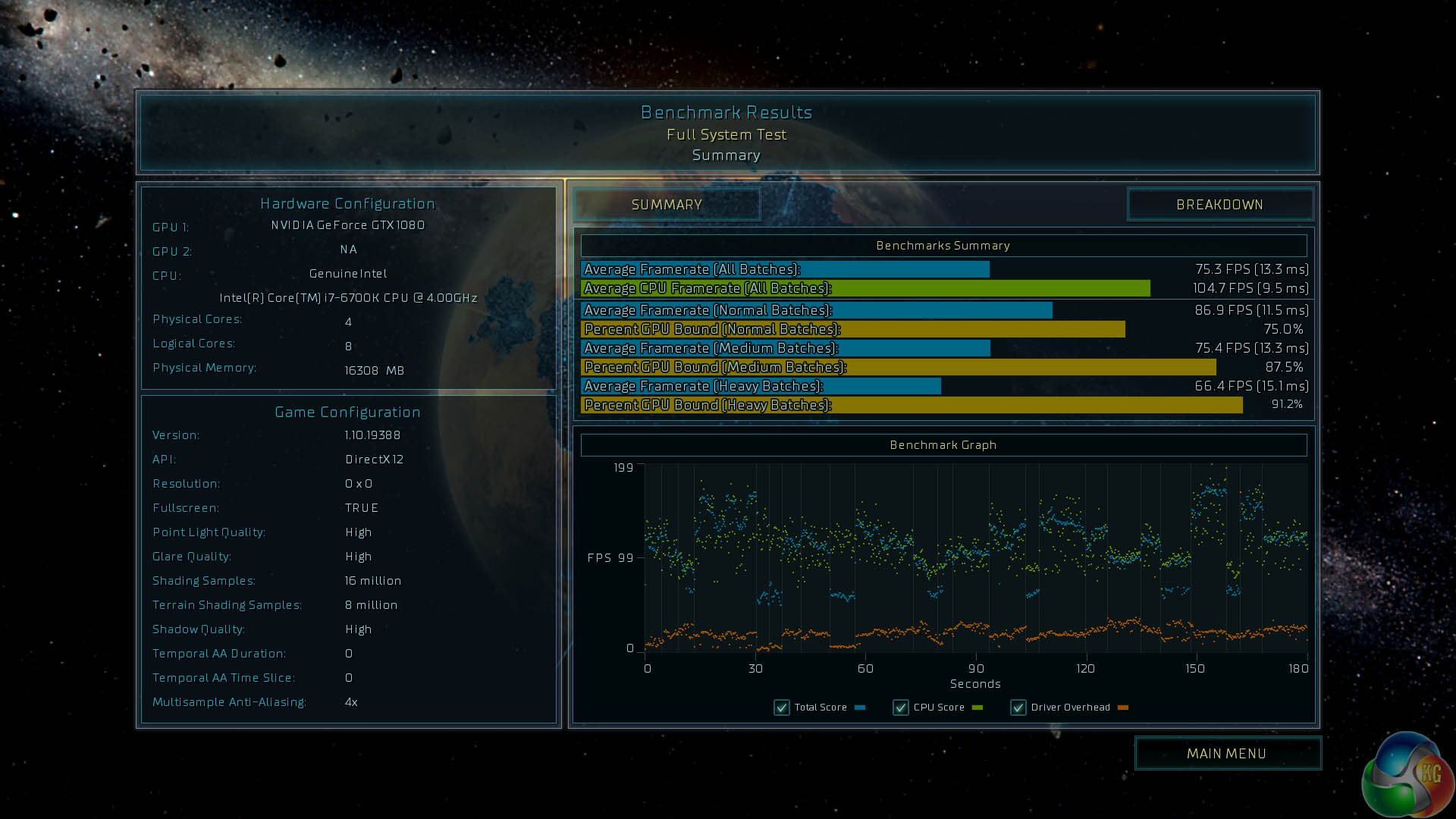Click the Average CPU Framerate green bar

click(864, 288)
